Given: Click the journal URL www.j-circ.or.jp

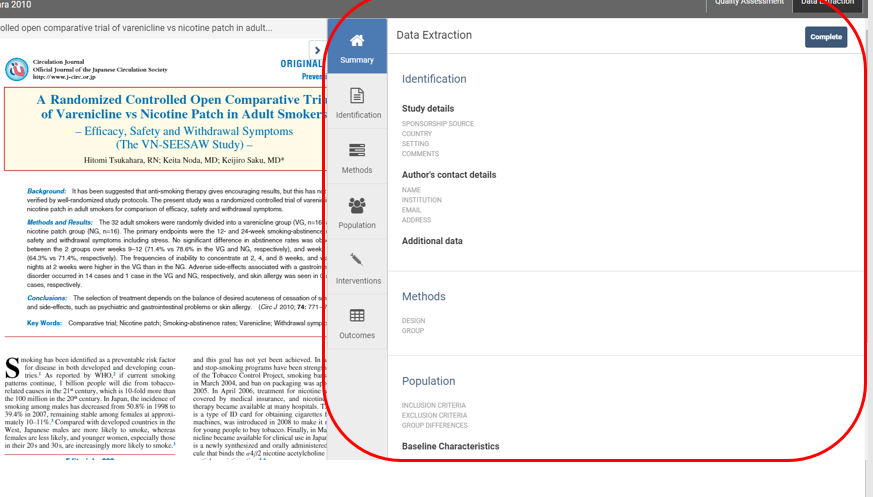Looking at the screenshot, I should [64, 77].
